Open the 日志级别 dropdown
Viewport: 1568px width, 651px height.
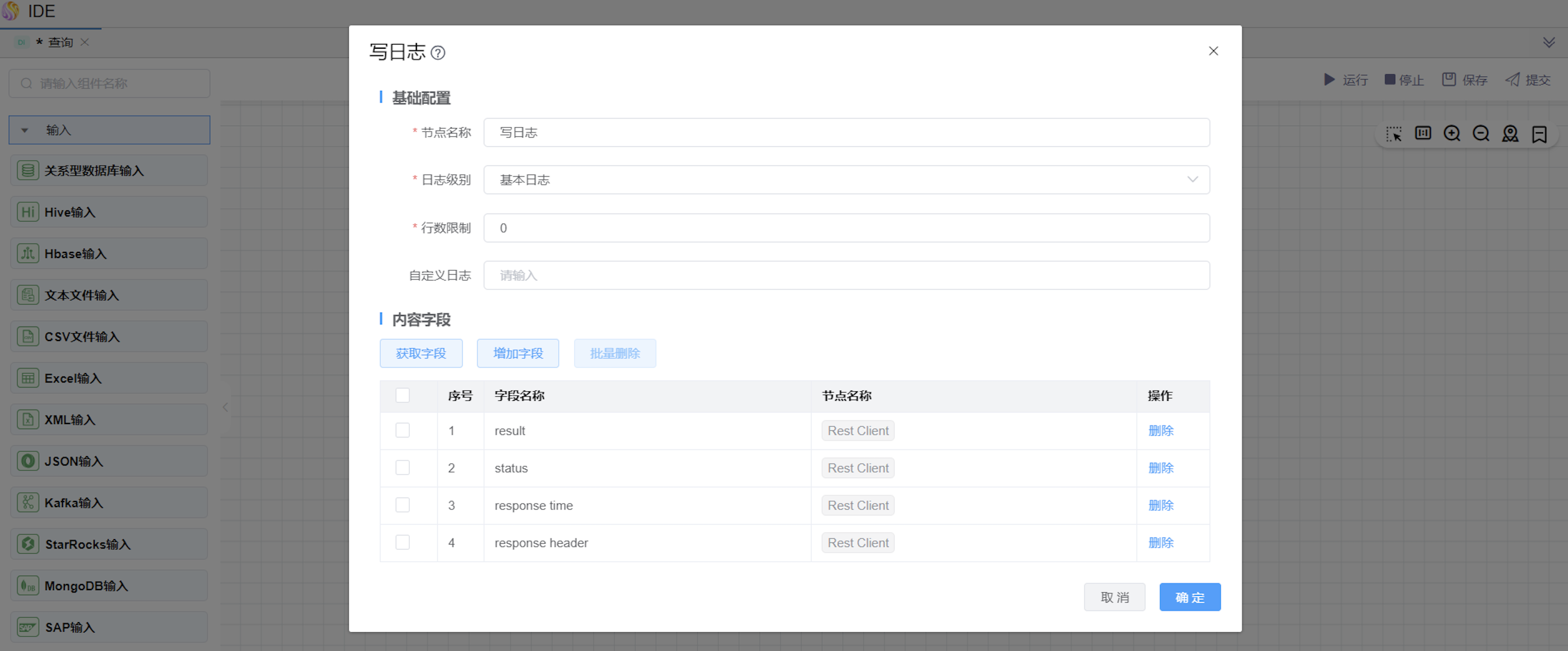(846, 179)
